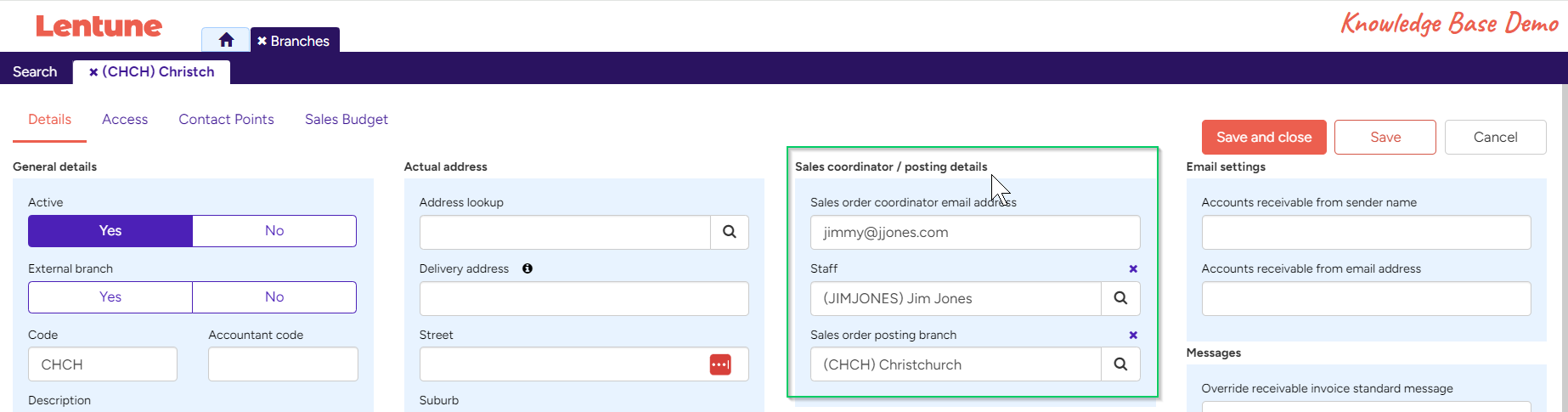This screenshot has width=1568, height=412.
Task: Click the 'Actual address' heading
Action: tap(445, 166)
